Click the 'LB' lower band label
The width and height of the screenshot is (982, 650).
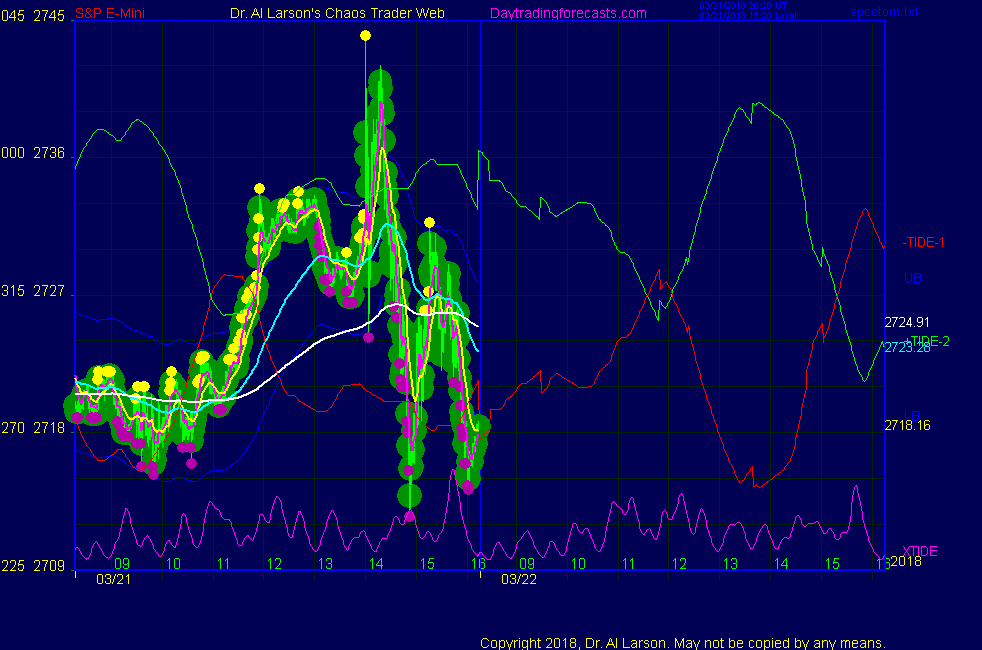[x=911, y=416]
